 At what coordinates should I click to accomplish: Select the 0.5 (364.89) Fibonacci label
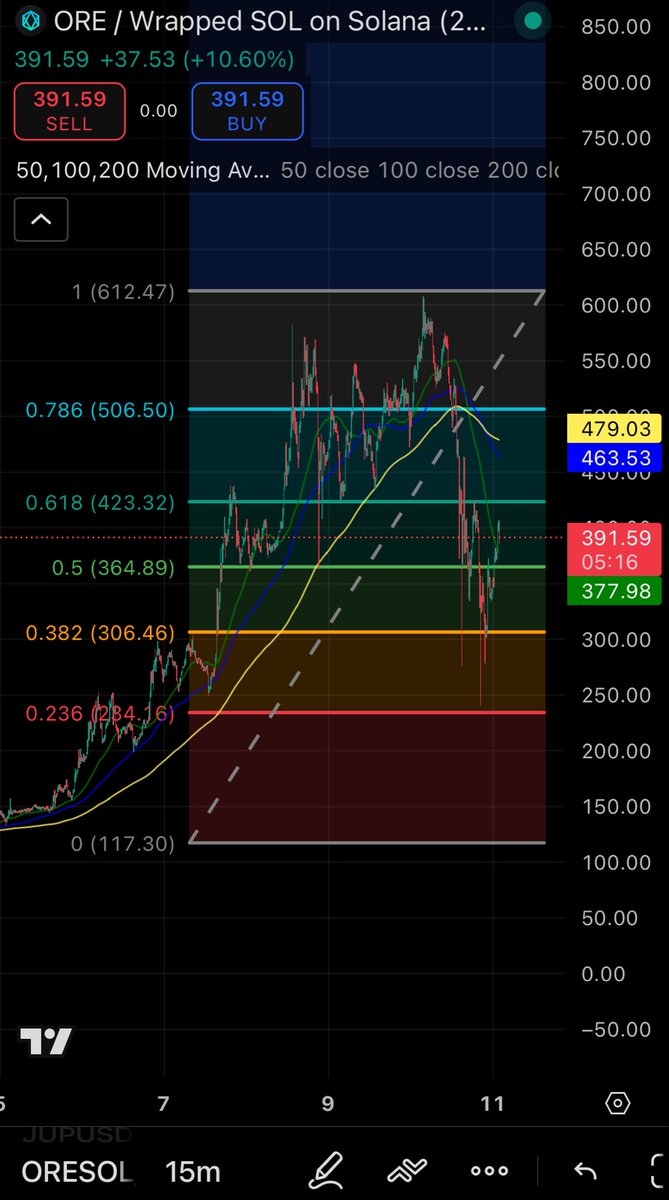[x=114, y=568]
